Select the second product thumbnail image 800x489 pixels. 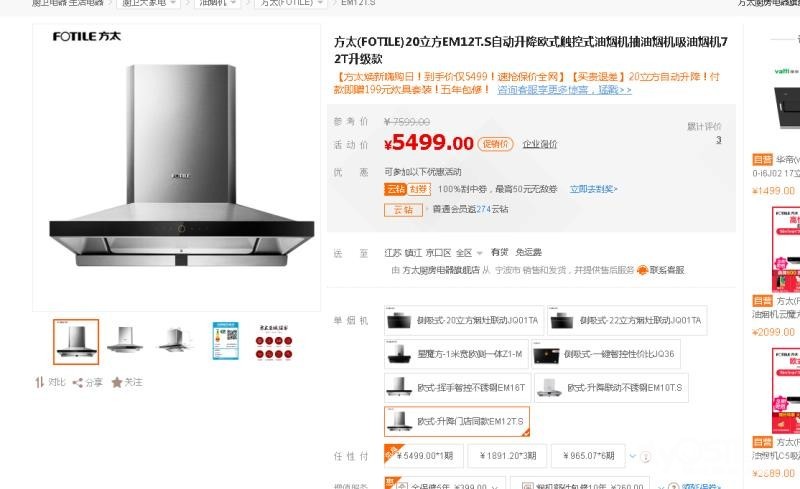point(124,340)
